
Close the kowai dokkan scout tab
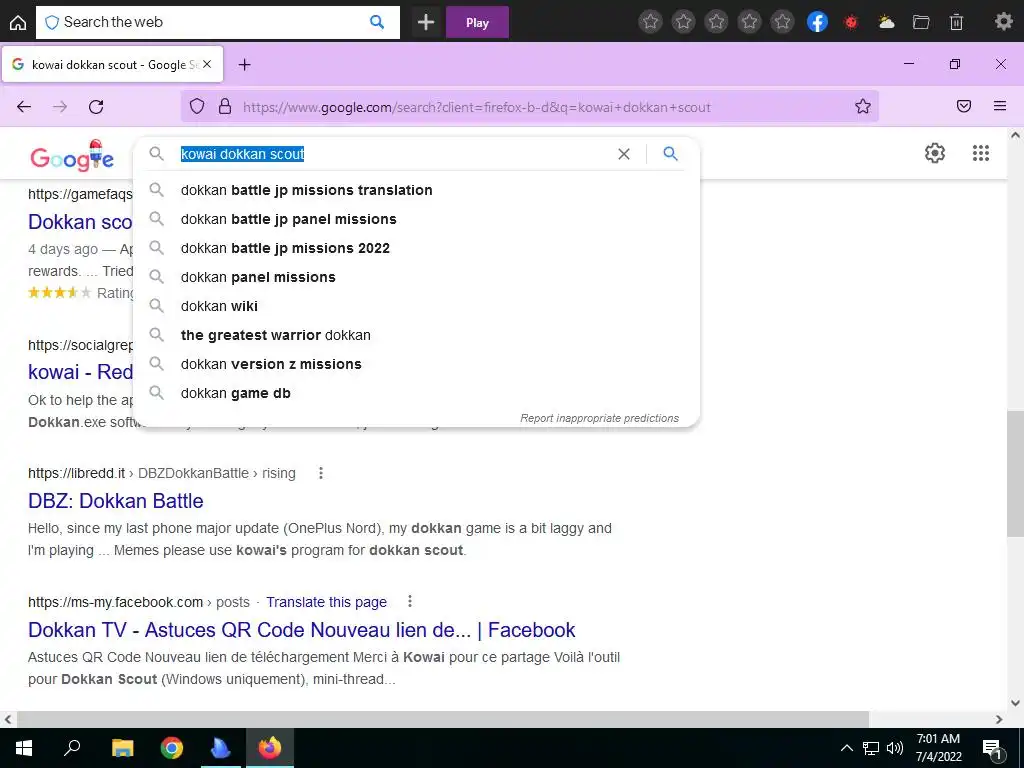click(x=207, y=64)
